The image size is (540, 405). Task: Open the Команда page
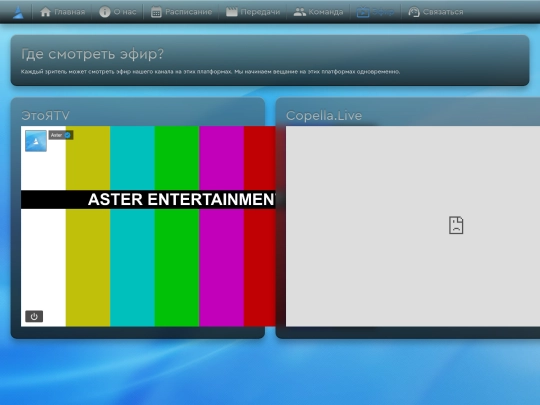[x=318, y=12]
